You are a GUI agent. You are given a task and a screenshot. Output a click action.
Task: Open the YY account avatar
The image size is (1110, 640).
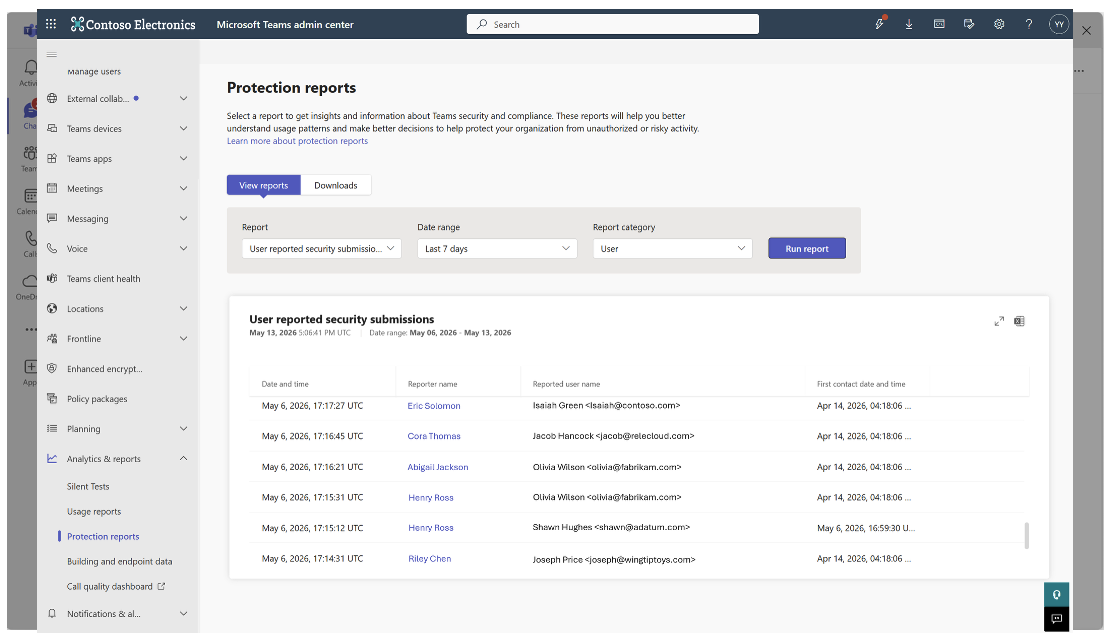(x=1059, y=24)
